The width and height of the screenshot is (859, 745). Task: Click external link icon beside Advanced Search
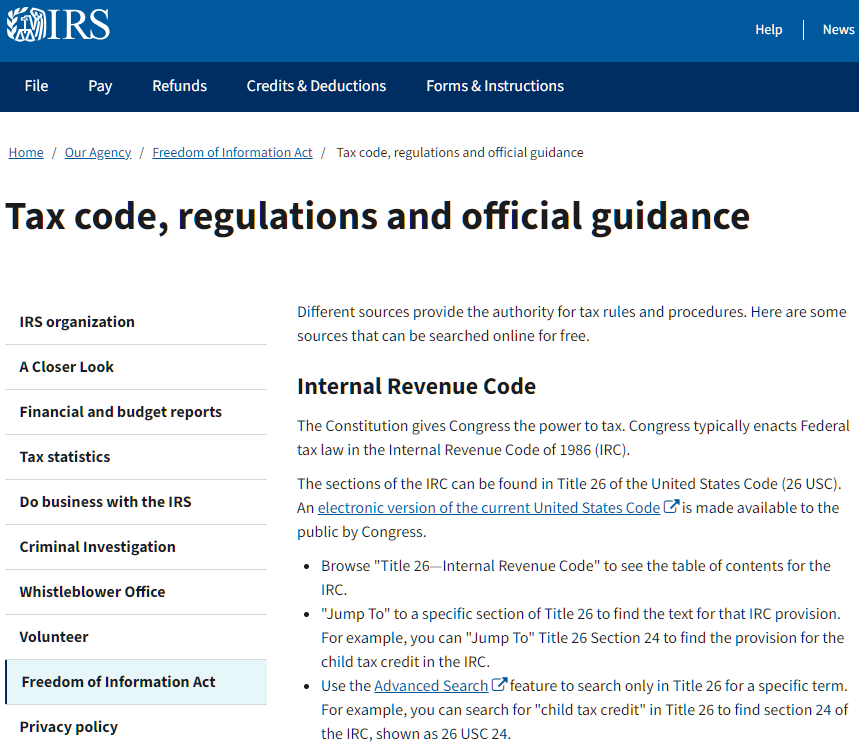tap(500, 685)
